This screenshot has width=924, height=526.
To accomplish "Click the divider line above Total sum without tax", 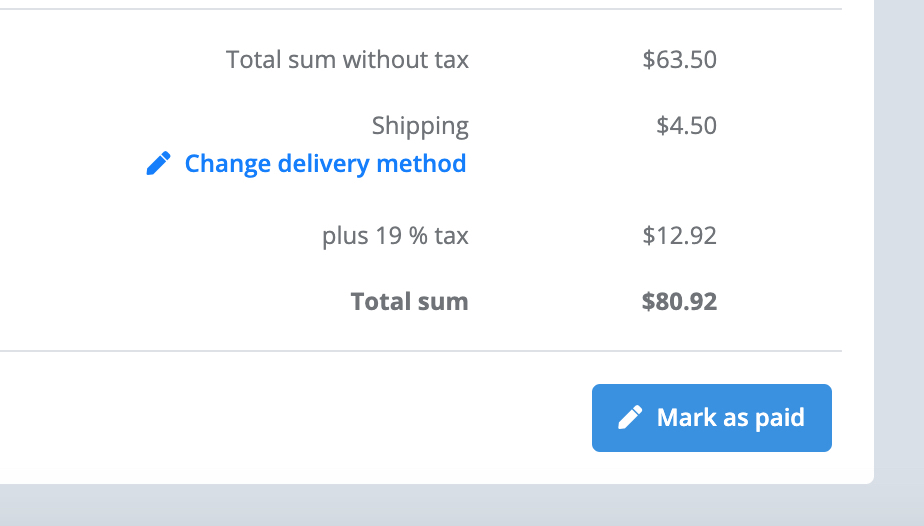I will pyautogui.click(x=421, y=9).
